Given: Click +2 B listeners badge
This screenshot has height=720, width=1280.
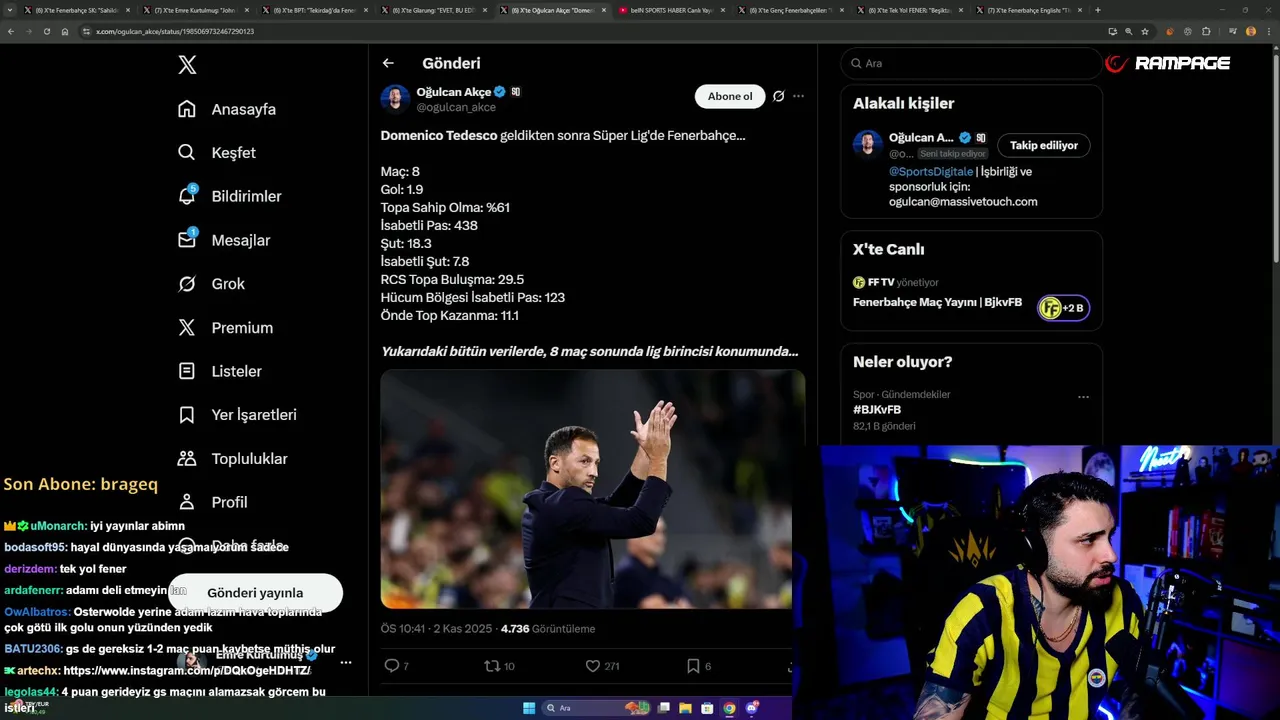Looking at the screenshot, I should tap(1064, 308).
